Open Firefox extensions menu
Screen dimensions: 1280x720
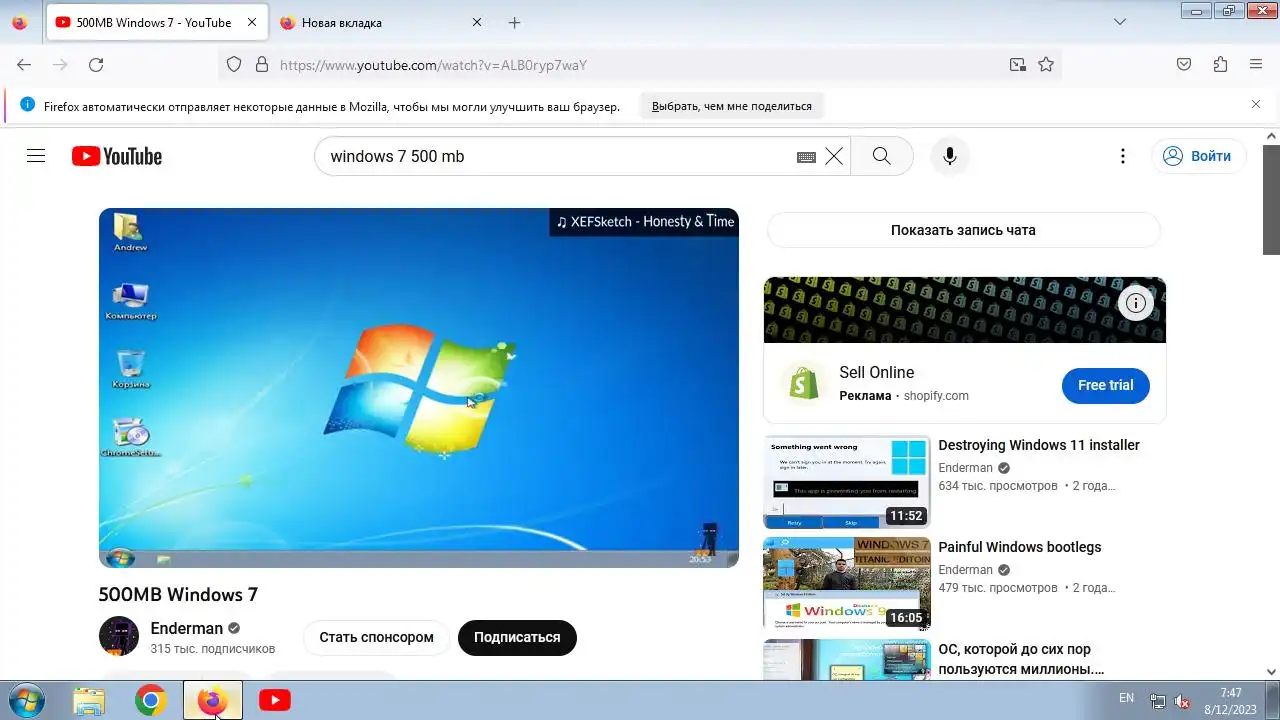point(1220,65)
